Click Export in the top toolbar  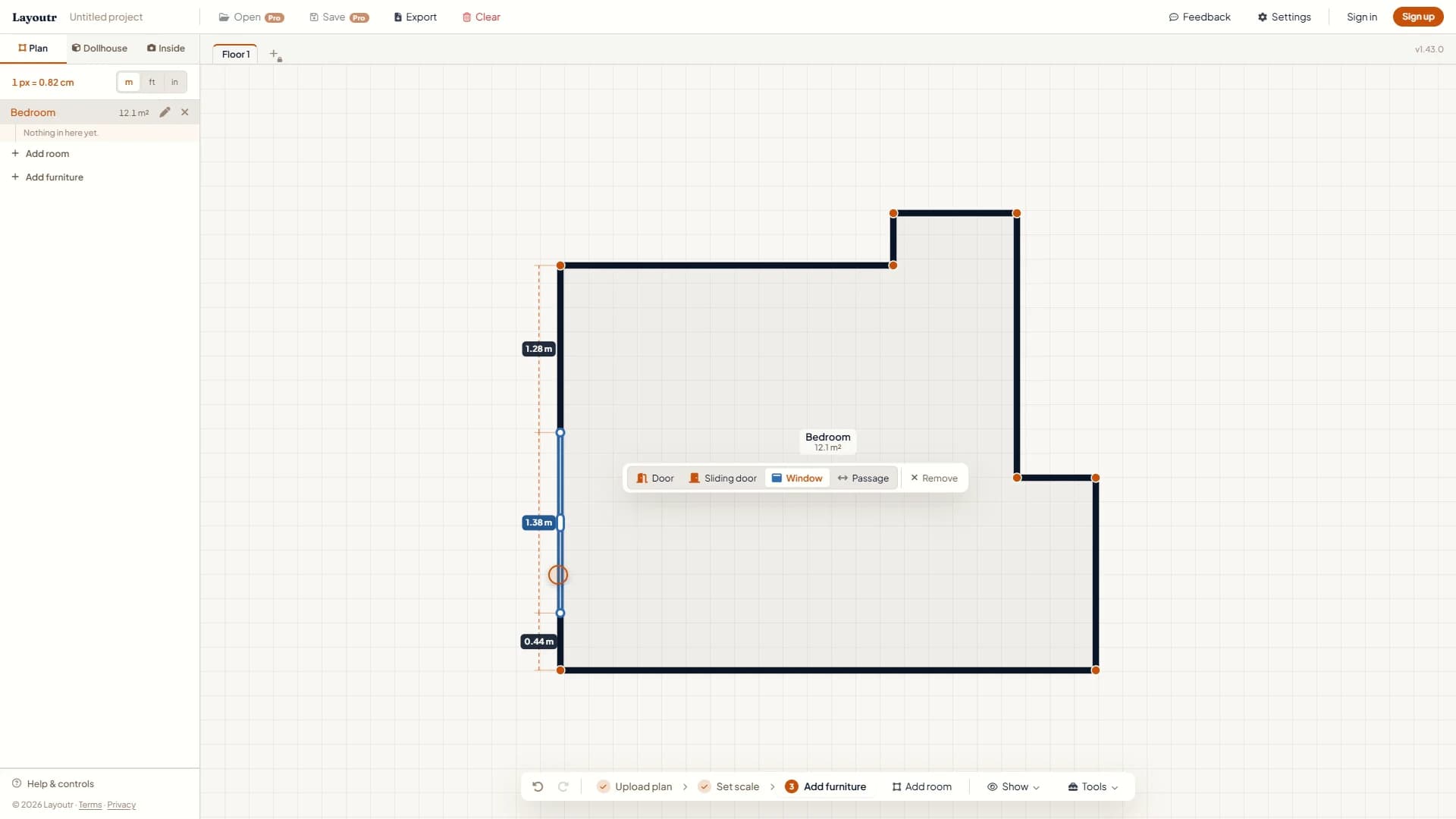(x=415, y=17)
